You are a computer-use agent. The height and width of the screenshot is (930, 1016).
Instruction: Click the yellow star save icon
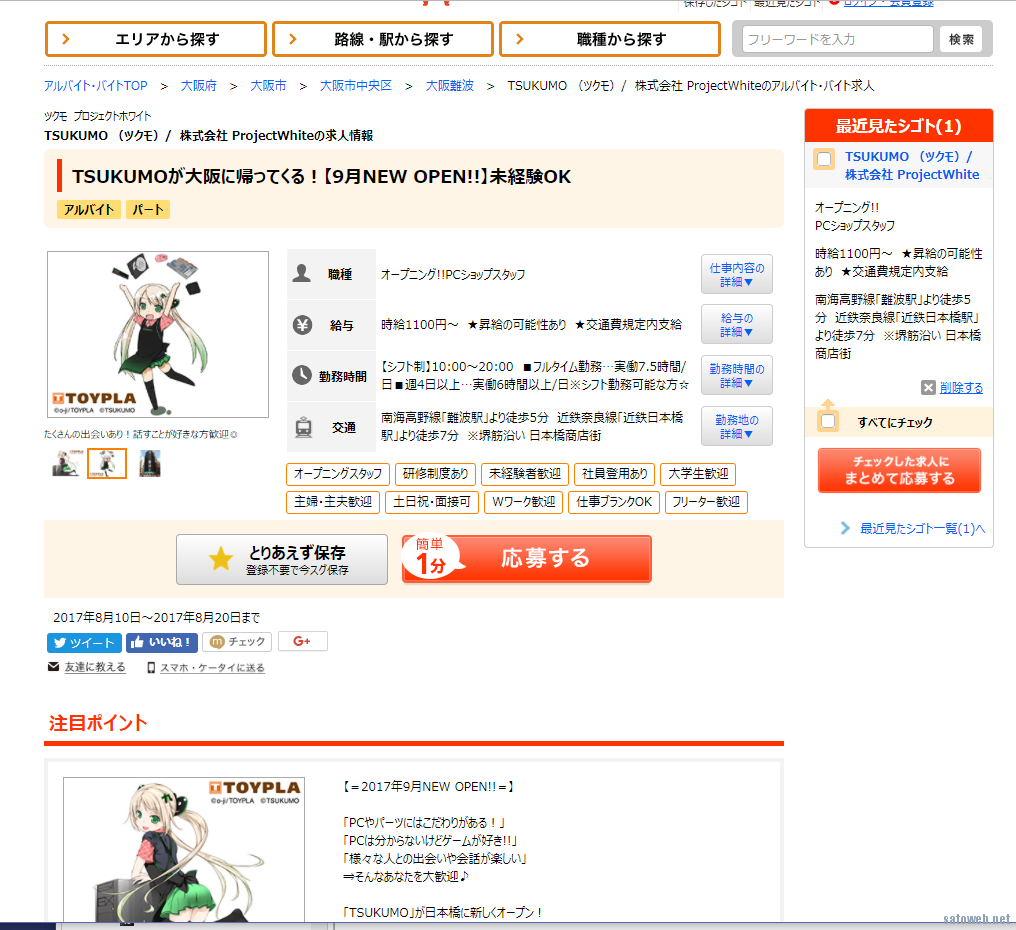point(220,559)
